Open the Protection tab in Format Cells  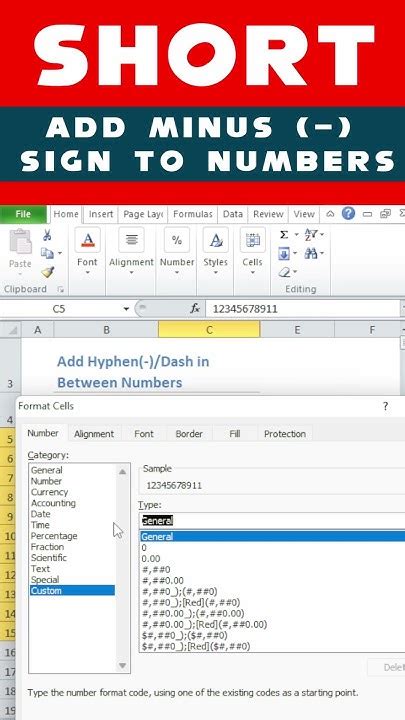coord(285,434)
